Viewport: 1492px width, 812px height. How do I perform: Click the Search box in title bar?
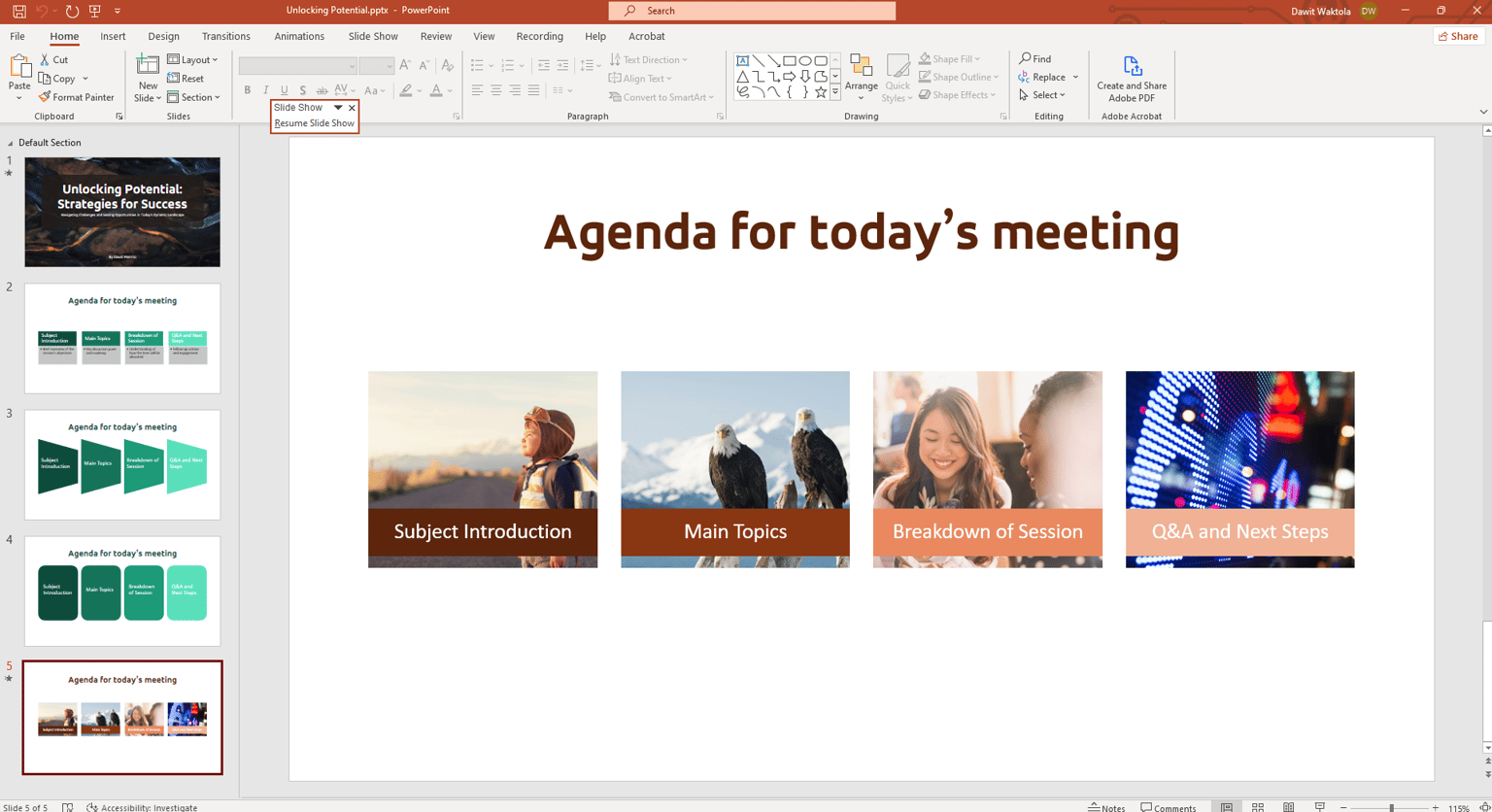pos(752,11)
